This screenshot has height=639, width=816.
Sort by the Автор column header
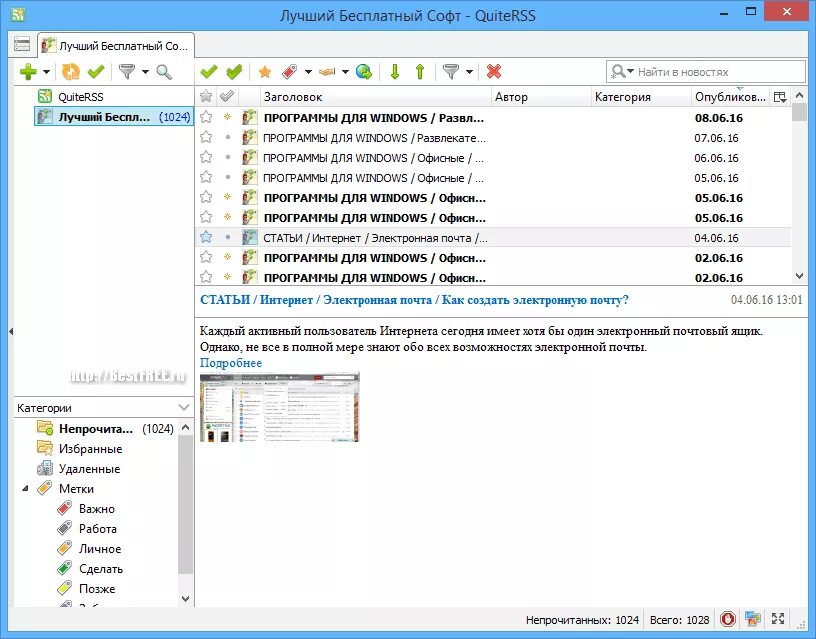click(541, 97)
